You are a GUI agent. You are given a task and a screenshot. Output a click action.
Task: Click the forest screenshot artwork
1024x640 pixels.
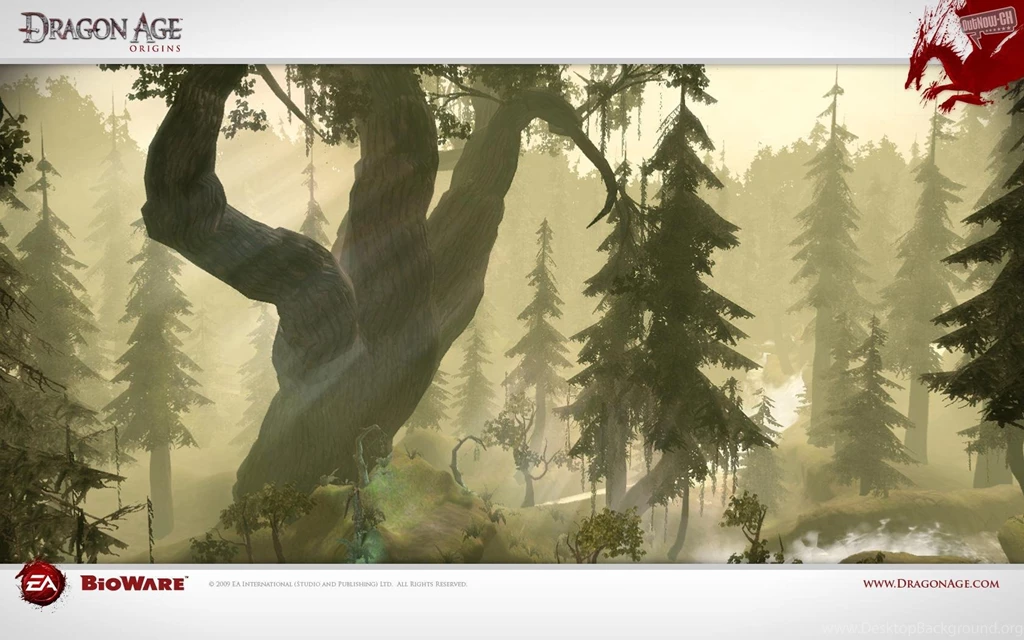click(x=512, y=313)
